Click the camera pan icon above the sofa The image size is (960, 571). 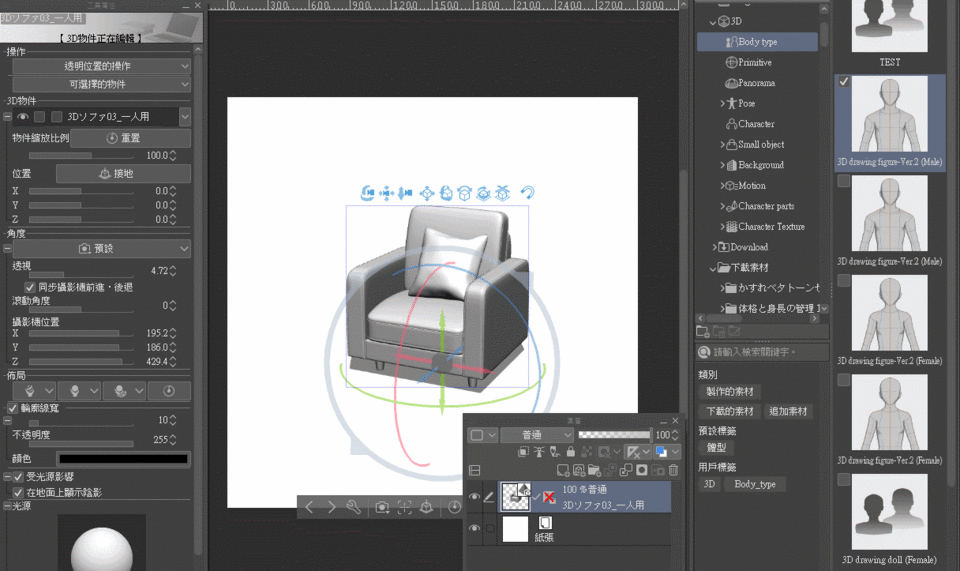tap(386, 193)
